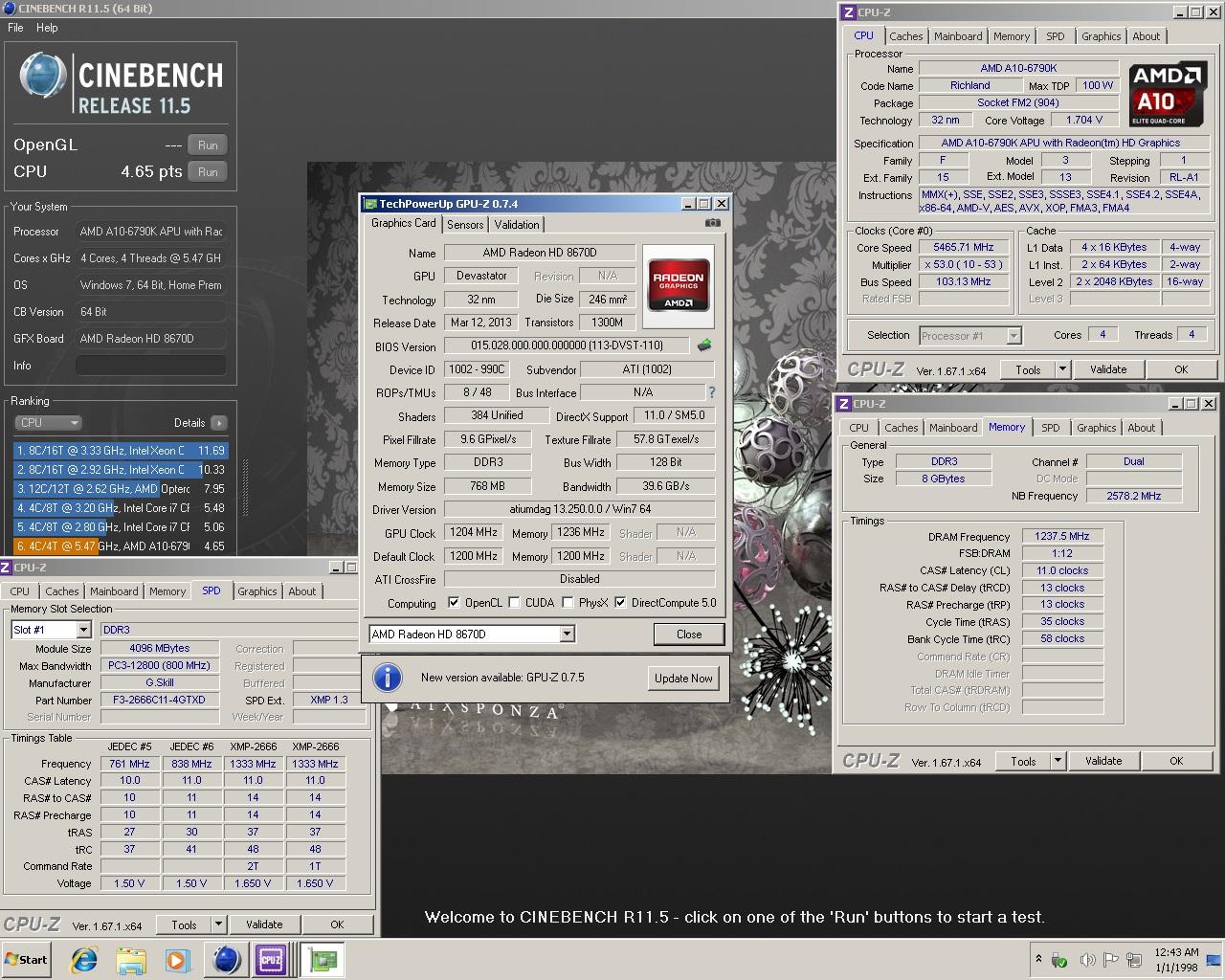This screenshot has height=980, width=1225.
Task: Open Graphics tab in CPU-Z SPD window
Action: (257, 591)
